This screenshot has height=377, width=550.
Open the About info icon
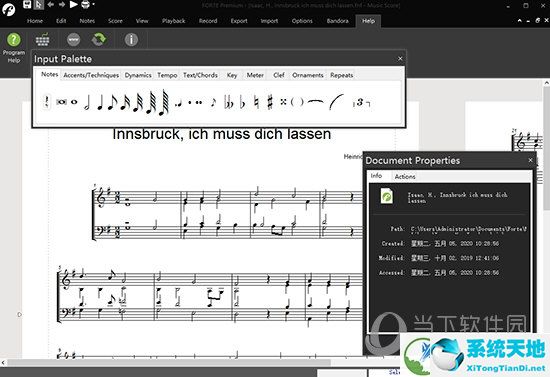pos(131,39)
